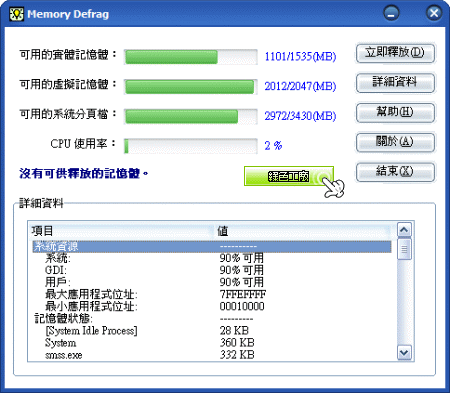Screen dimensions: 450x393
Task: Select the 系統: 90% 可用 row
Action: click(212, 258)
